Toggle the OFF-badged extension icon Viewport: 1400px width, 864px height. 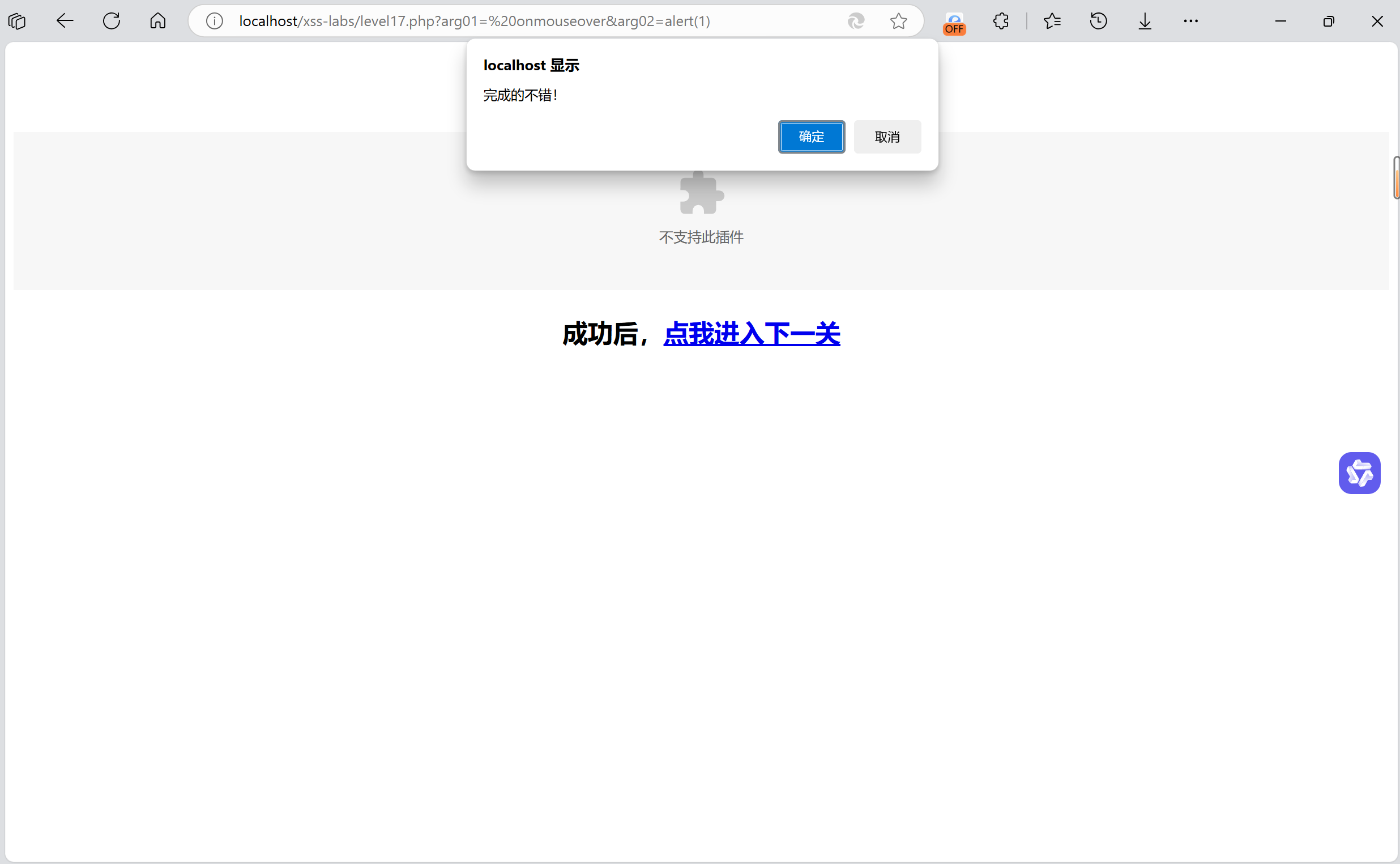coord(954,22)
